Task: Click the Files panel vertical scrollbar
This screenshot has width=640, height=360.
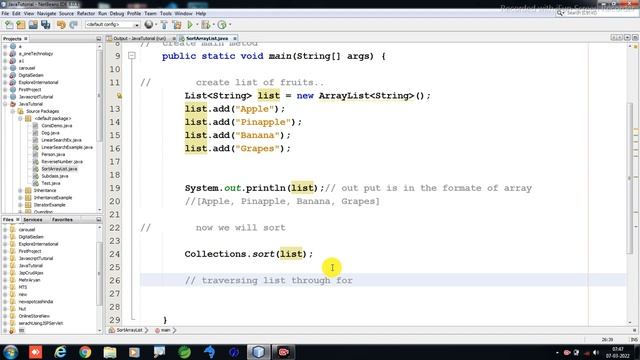Action: click(98, 273)
